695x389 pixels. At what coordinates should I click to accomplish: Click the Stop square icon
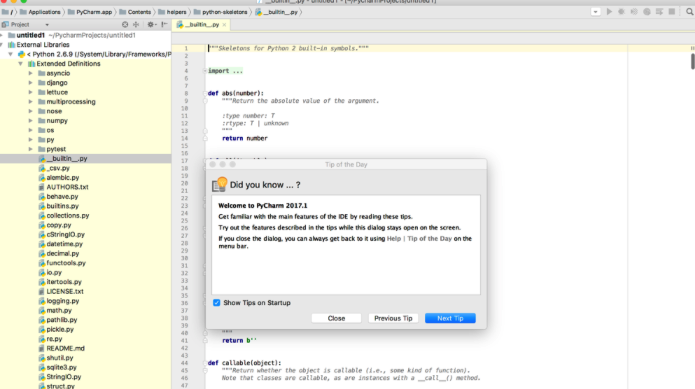coord(672,12)
